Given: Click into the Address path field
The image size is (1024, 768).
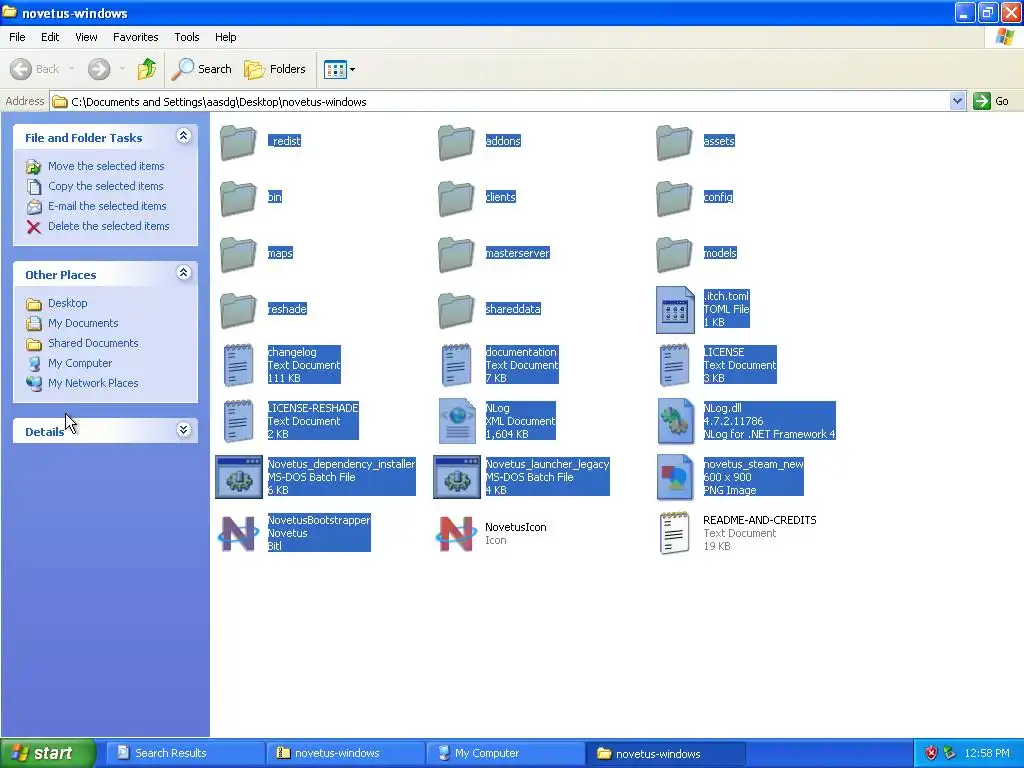Looking at the screenshot, I should [500, 102].
